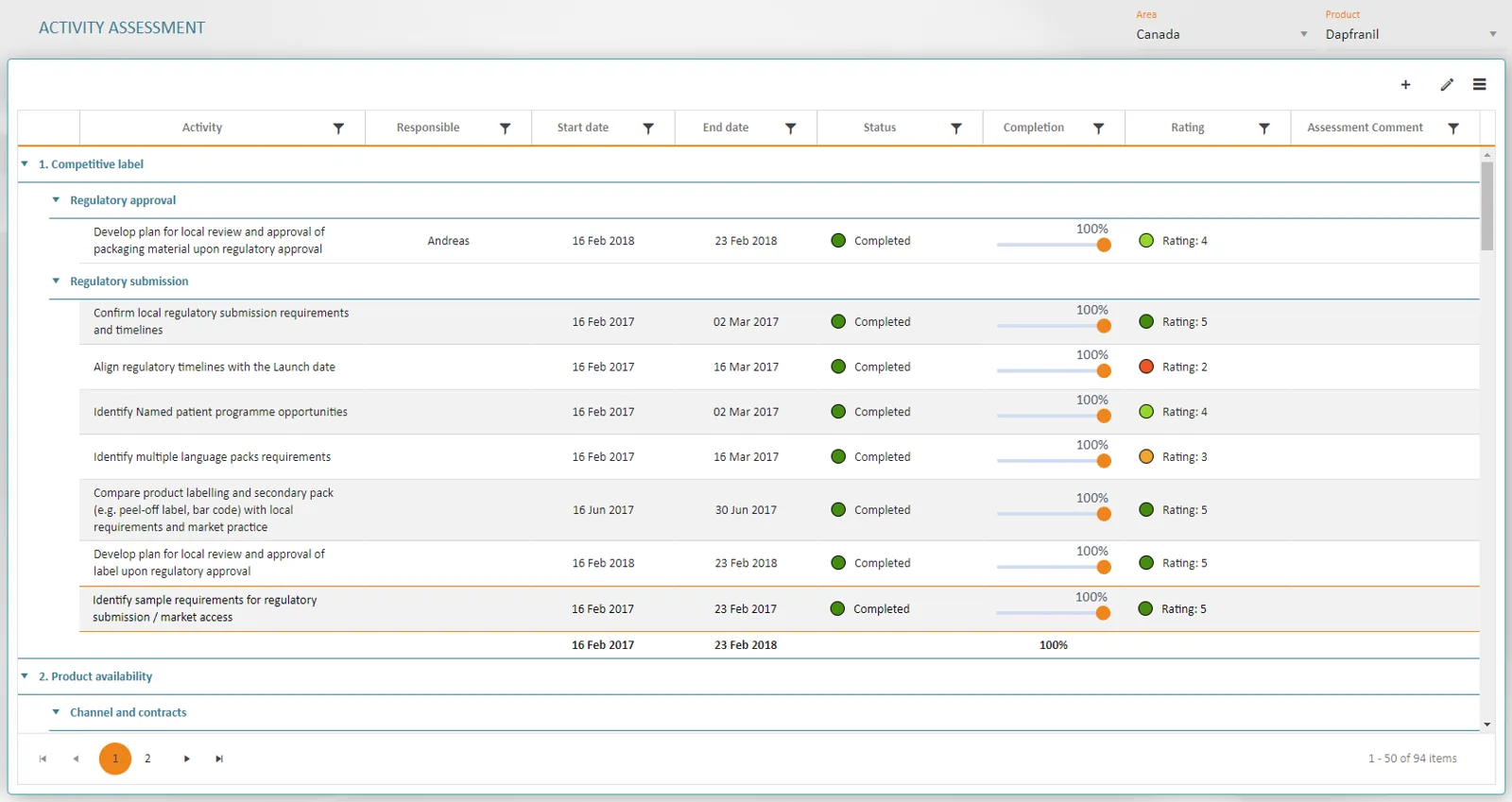
Task: Collapse Regulatory submission subgroup
Action: [56, 281]
